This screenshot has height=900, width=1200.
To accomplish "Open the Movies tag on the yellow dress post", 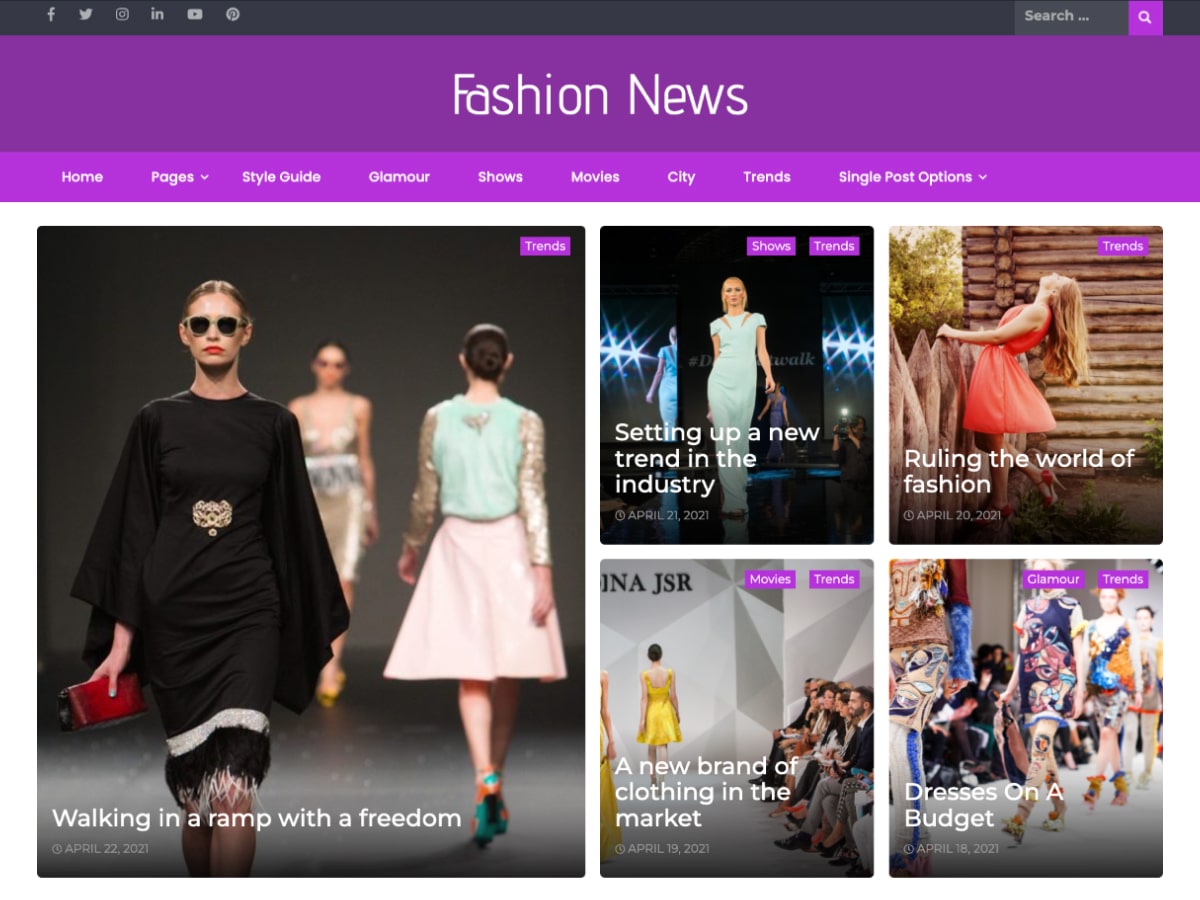I will 769,579.
